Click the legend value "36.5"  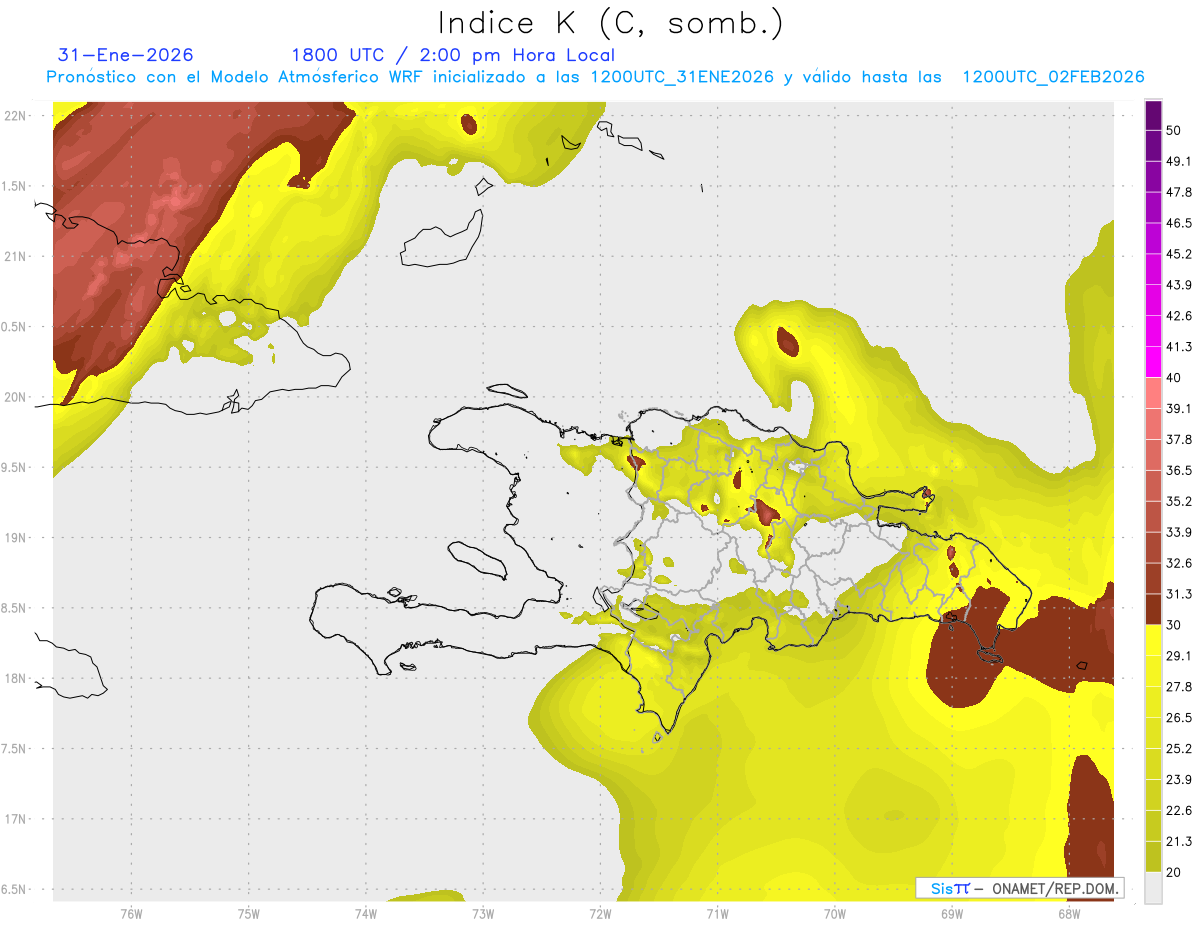tap(1179, 470)
